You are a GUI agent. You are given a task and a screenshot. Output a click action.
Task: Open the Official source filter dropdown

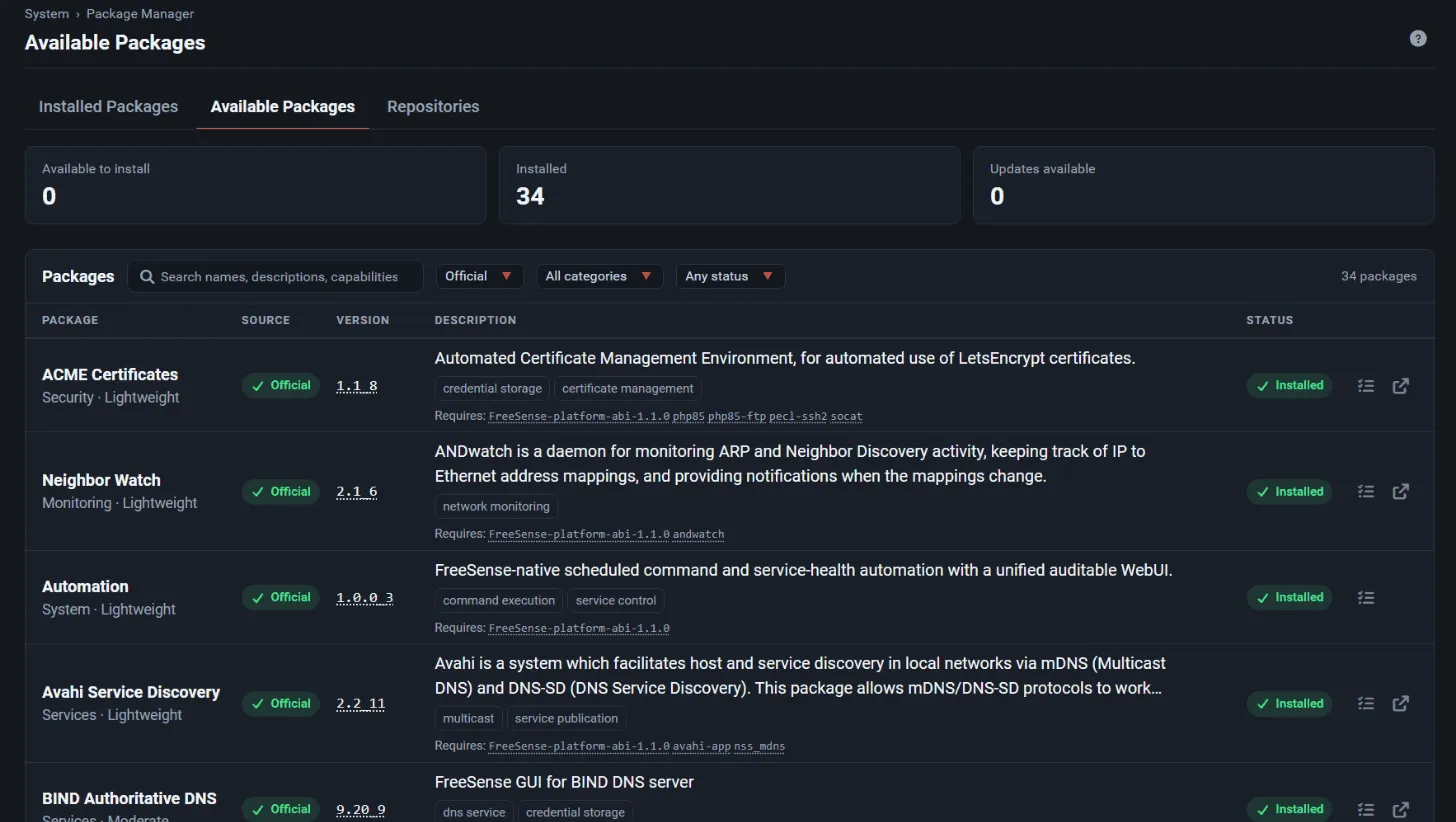tap(480, 276)
